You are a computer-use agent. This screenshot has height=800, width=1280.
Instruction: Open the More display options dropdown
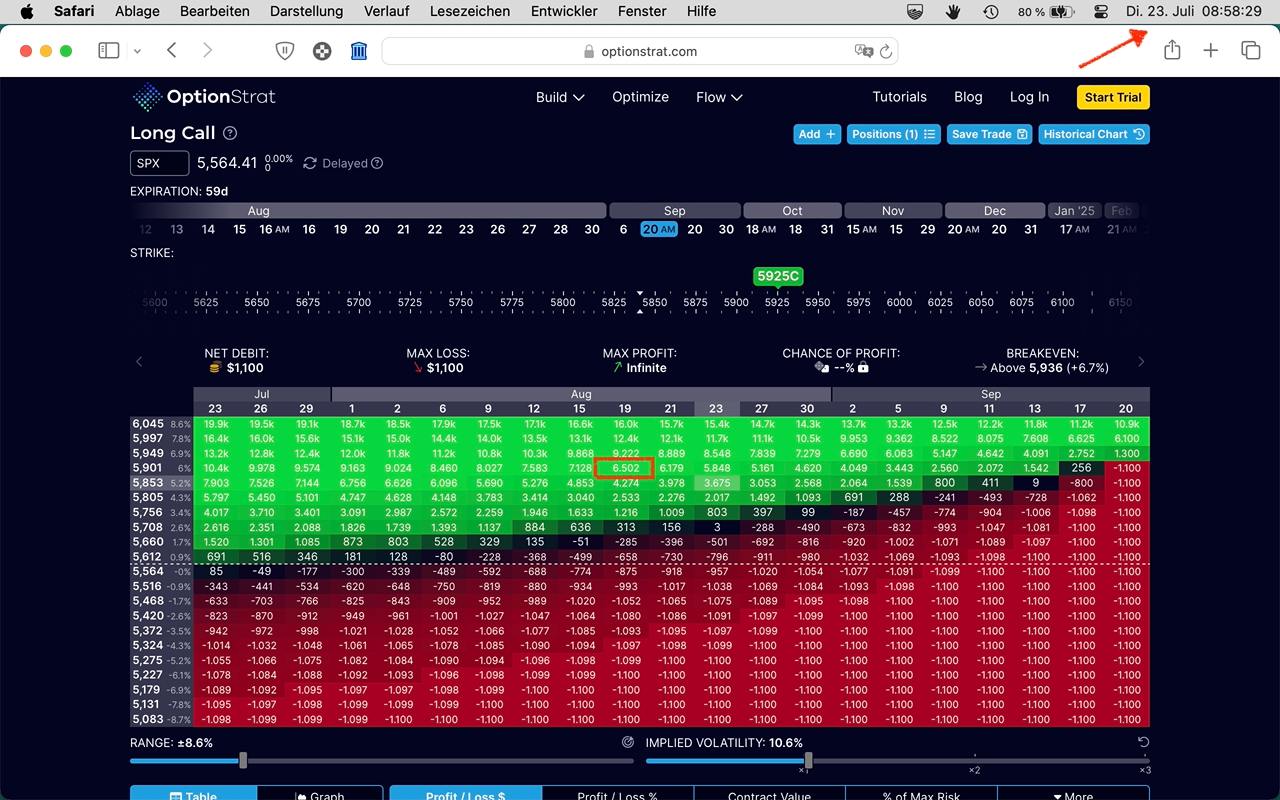pos(1072,796)
